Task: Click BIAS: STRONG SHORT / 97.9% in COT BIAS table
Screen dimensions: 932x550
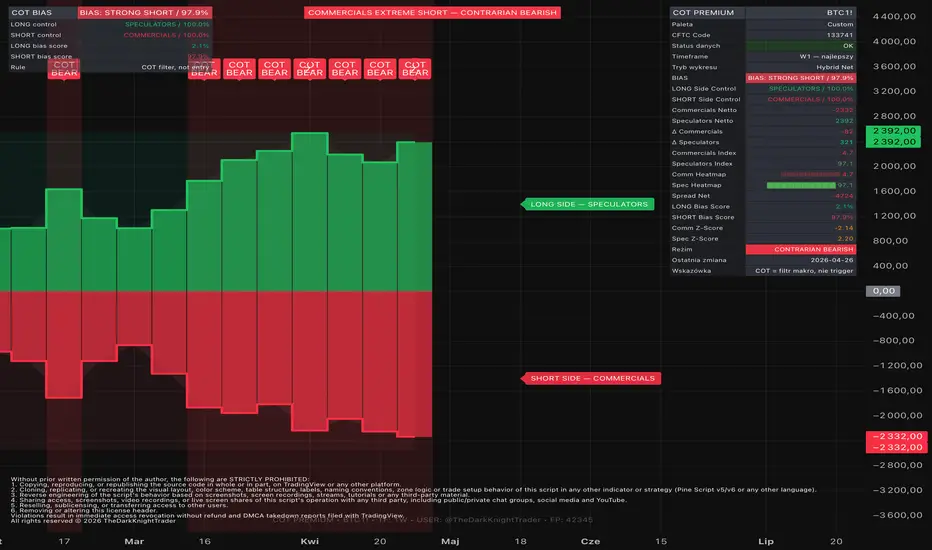Action: [144, 12]
